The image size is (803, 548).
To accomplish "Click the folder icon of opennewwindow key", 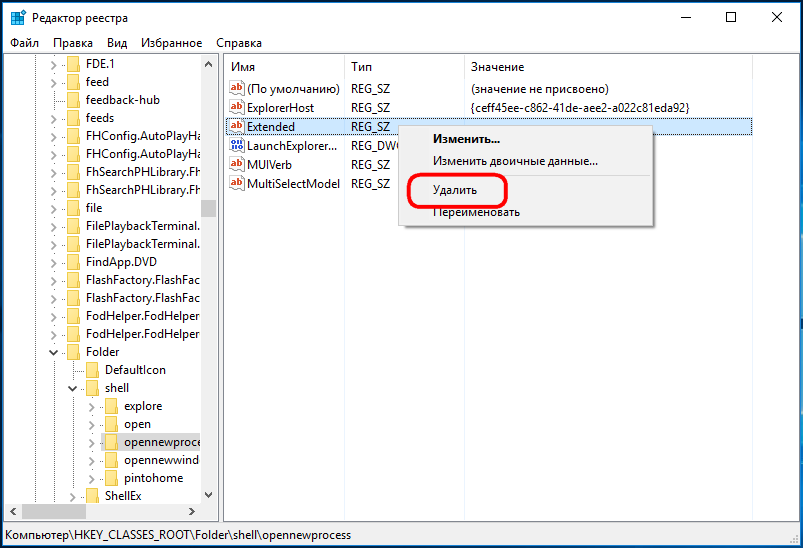I will click(x=112, y=460).
